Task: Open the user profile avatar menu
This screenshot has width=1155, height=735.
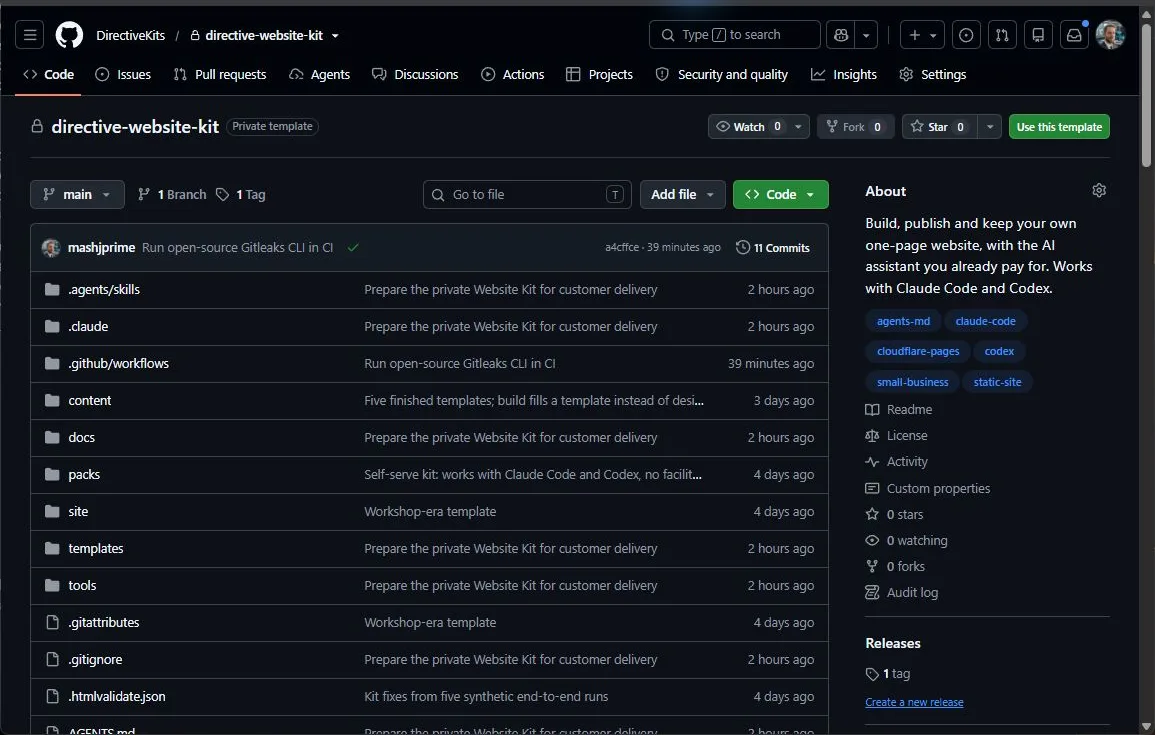Action: coord(1110,35)
